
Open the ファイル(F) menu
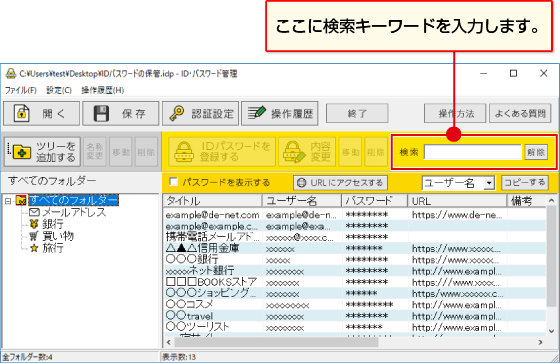tap(21, 90)
